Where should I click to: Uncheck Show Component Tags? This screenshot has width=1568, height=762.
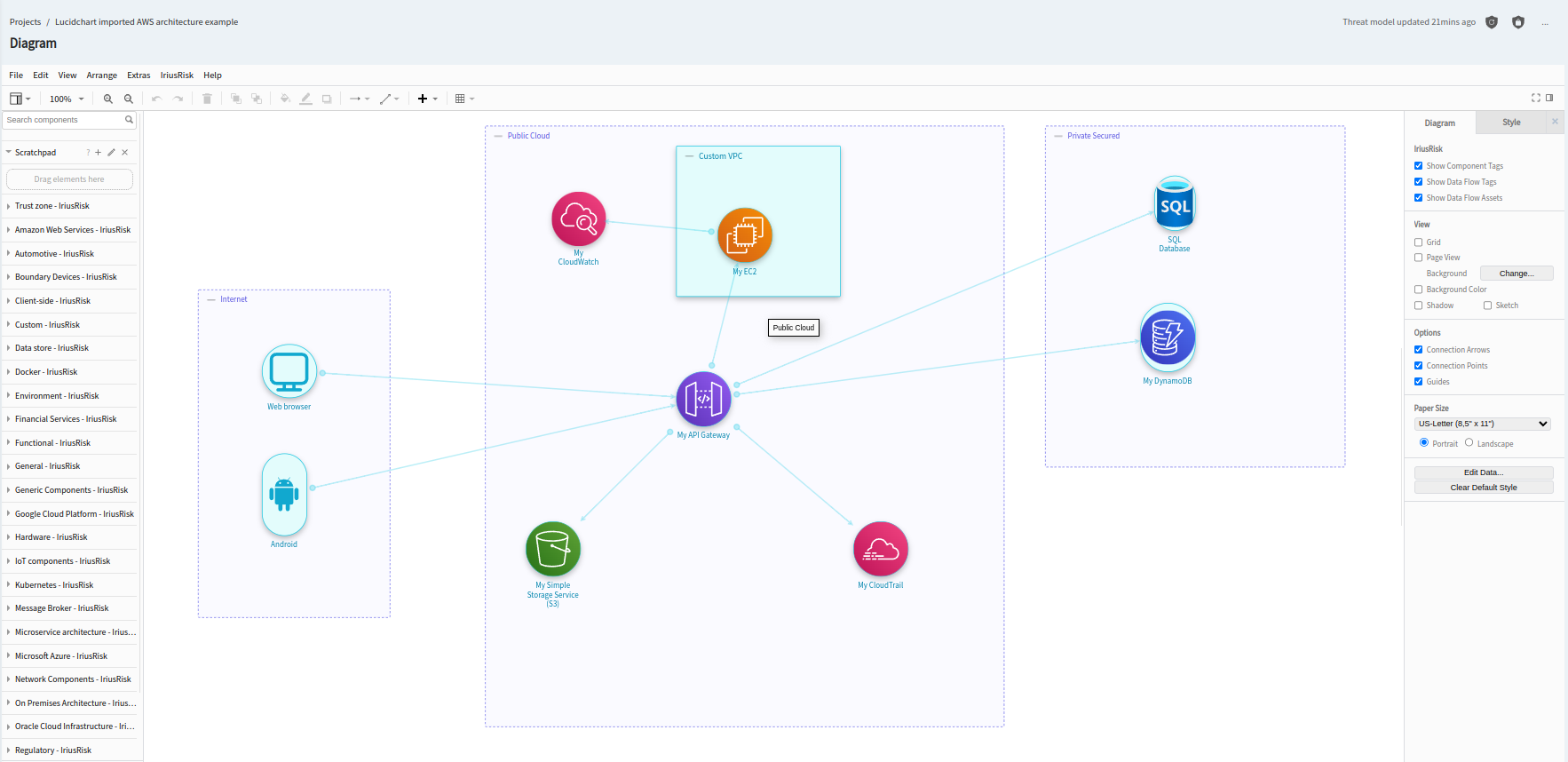tap(1418, 166)
